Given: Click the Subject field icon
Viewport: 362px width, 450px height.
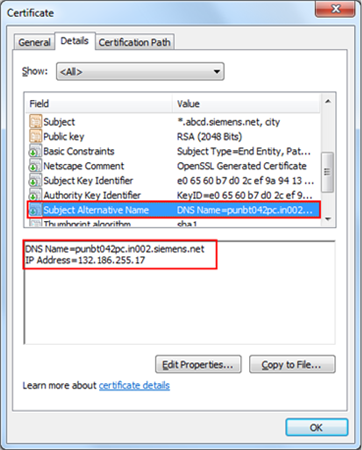Looking at the screenshot, I should [35, 122].
